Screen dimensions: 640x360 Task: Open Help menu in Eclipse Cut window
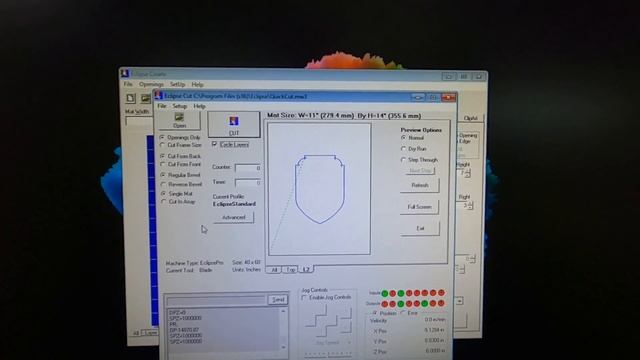click(199, 106)
